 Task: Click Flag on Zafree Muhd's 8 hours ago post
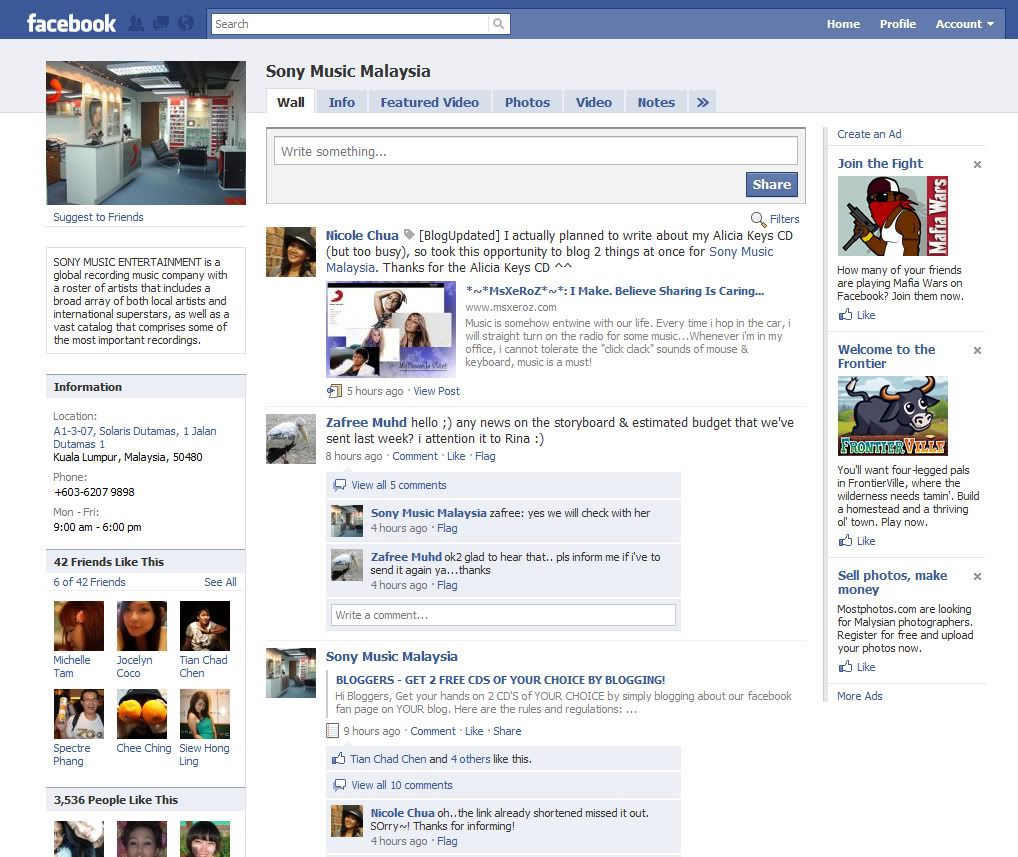pos(485,456)
